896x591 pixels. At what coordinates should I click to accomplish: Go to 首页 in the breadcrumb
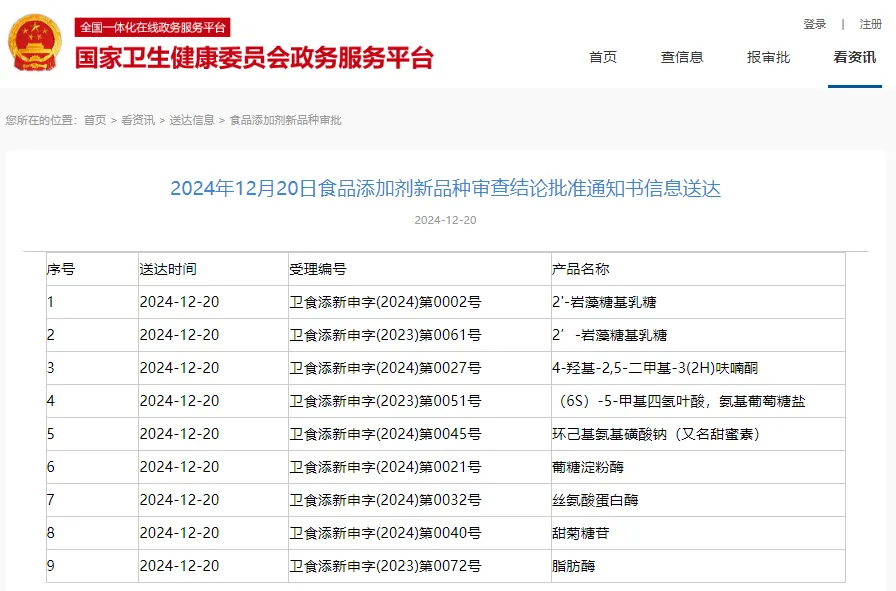tap(95, 120)
